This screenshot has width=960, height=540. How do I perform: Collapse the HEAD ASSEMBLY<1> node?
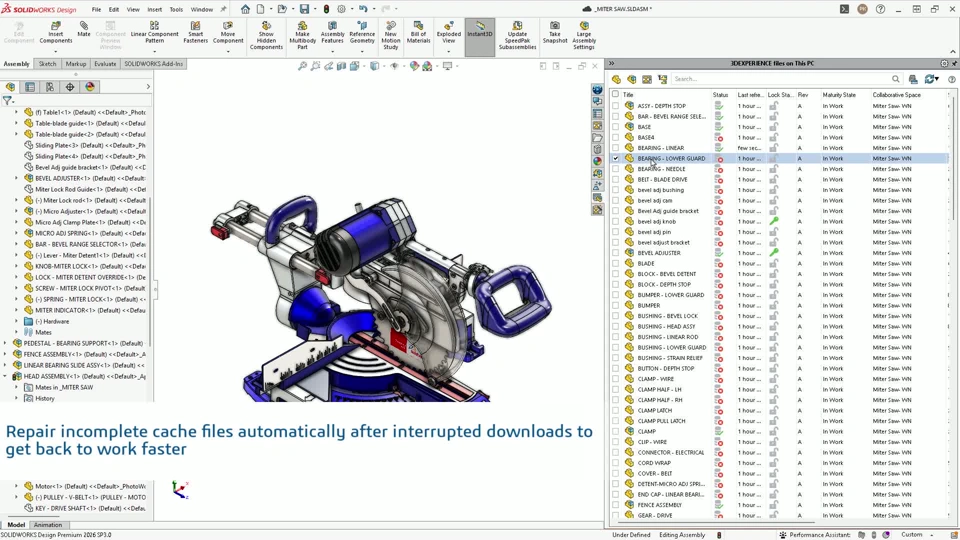5,377
